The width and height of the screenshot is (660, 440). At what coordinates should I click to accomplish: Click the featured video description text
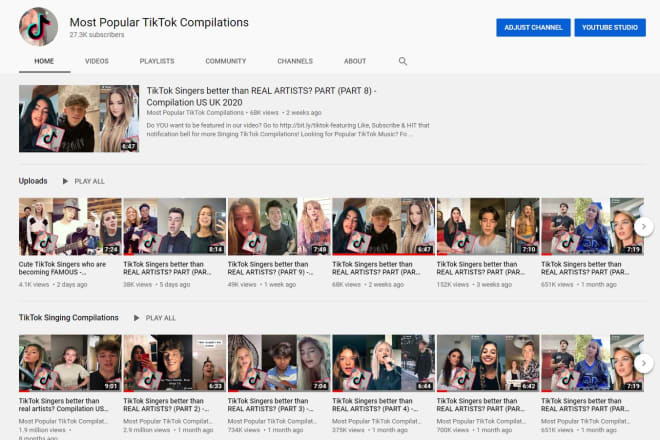tap(288, 130)
